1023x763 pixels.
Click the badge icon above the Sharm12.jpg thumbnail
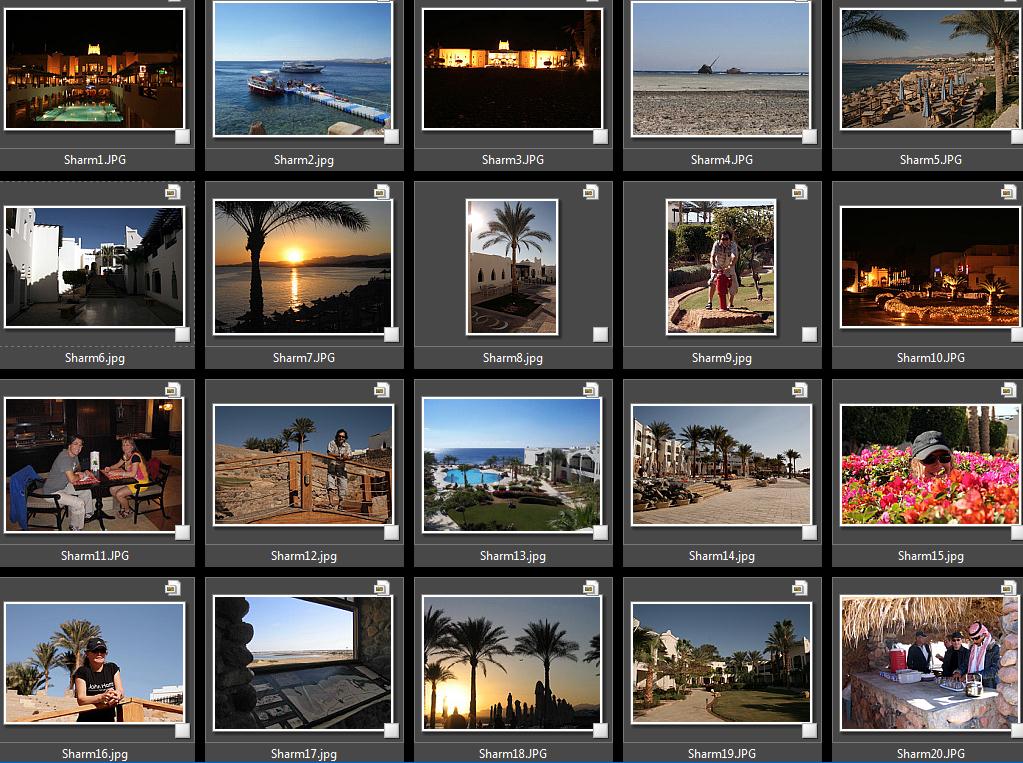382,390
